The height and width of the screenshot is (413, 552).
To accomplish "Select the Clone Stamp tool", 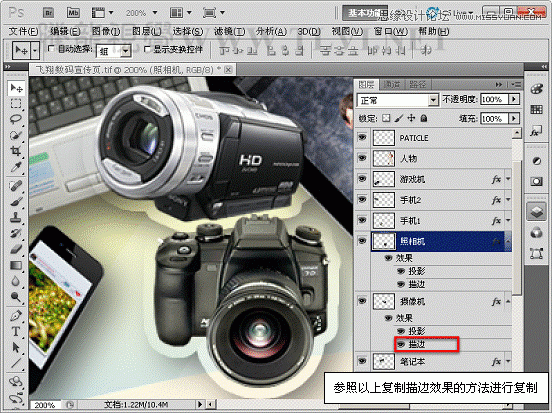I will point(16,217).
